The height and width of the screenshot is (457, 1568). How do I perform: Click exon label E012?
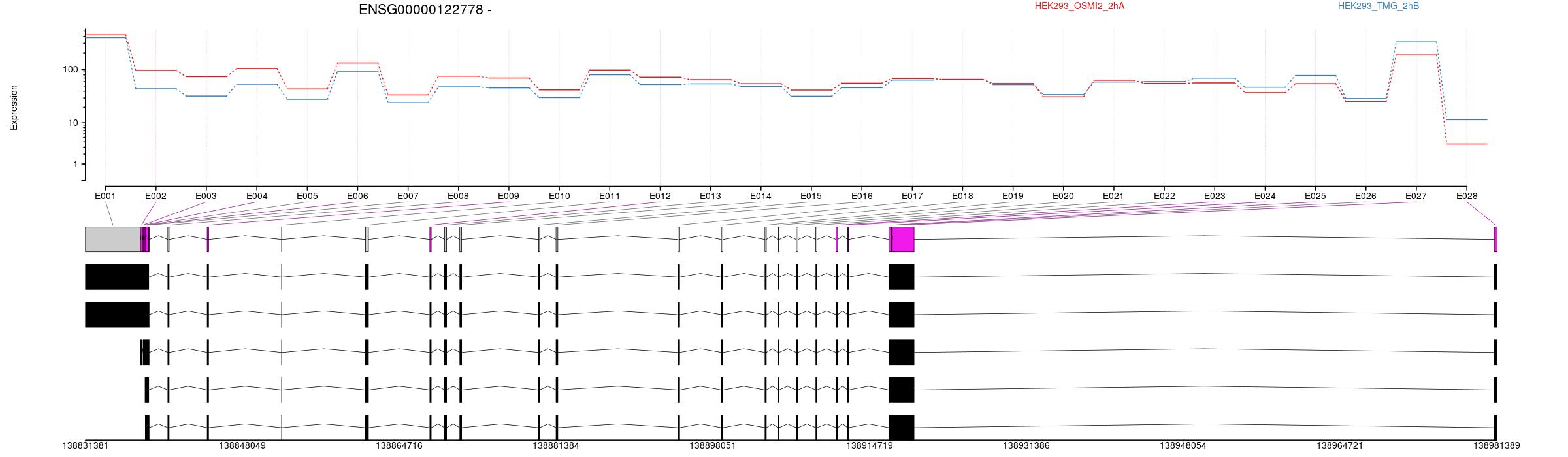(x=660, y=196)
